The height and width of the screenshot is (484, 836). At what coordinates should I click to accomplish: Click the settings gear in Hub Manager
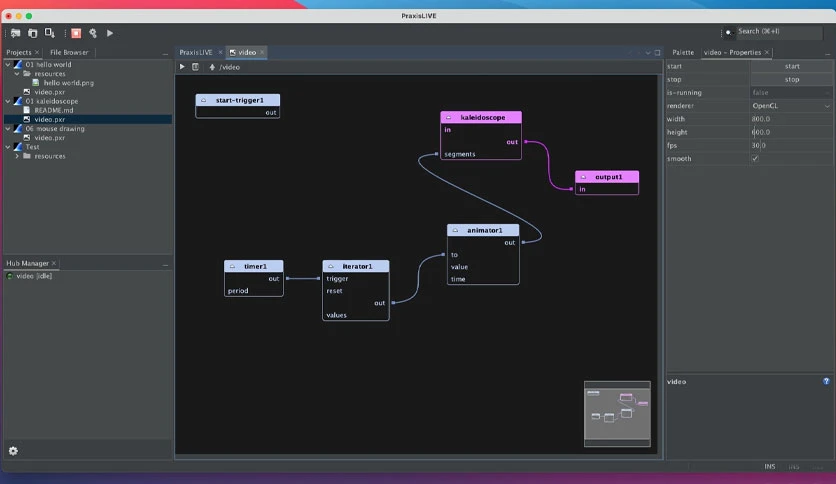[13, 451]
